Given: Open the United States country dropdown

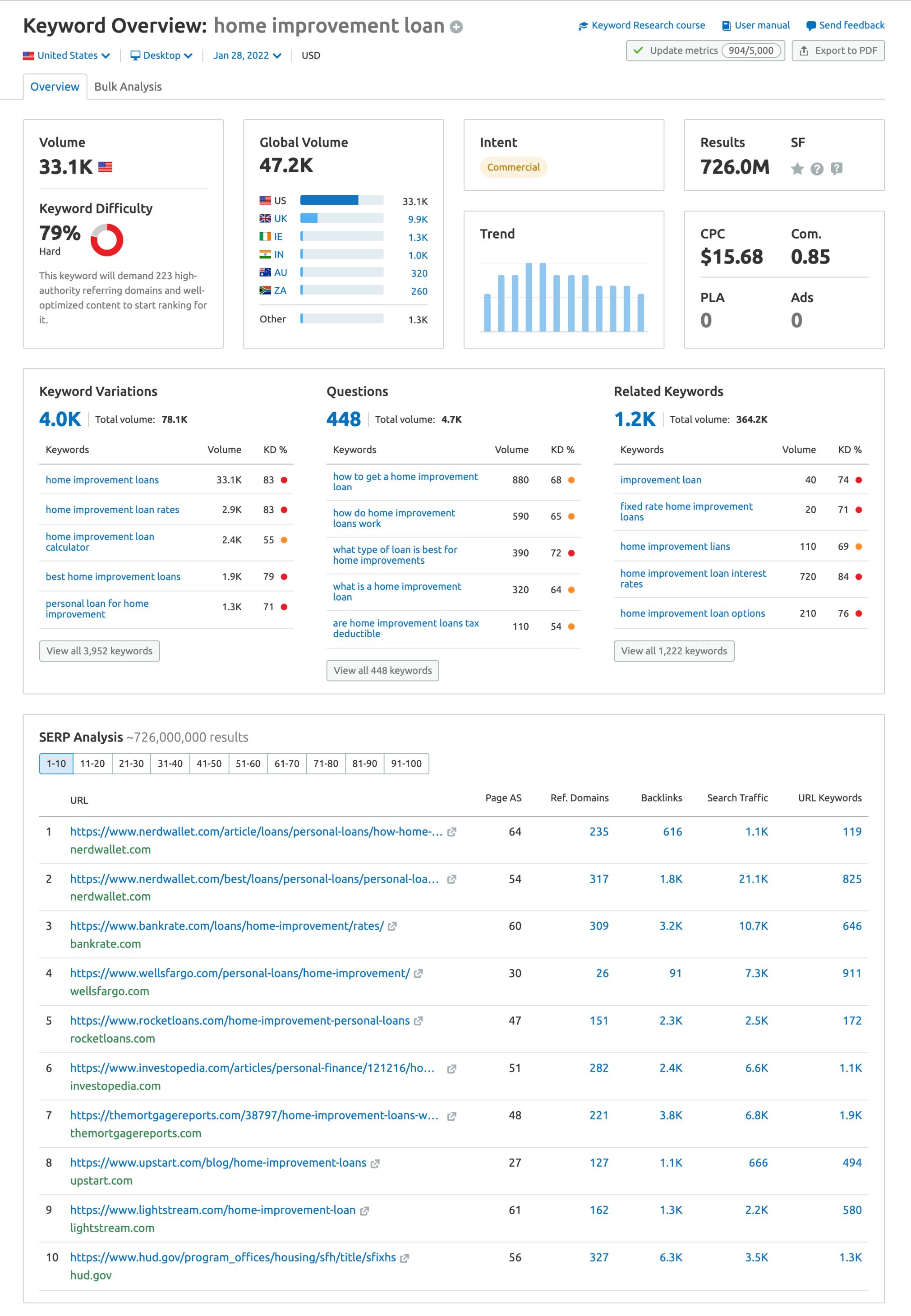Looking at the screenshot, I should 66,55.
